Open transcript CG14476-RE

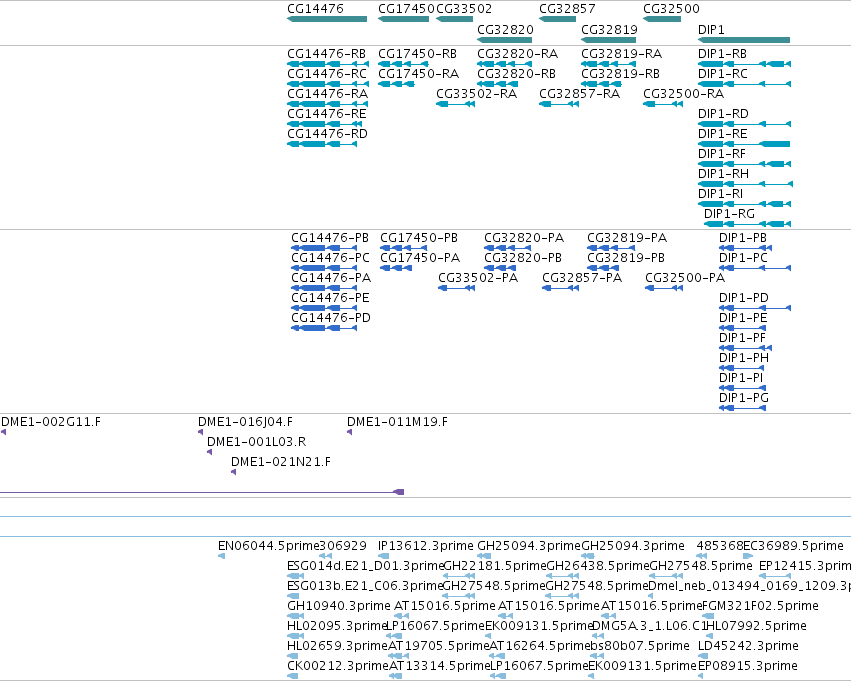[327, 114]
